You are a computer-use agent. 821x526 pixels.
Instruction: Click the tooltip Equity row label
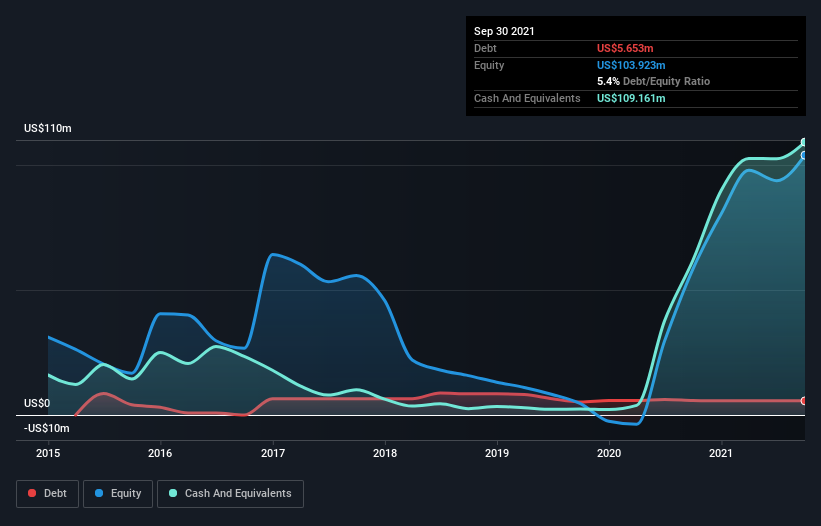tap(489, 65)
